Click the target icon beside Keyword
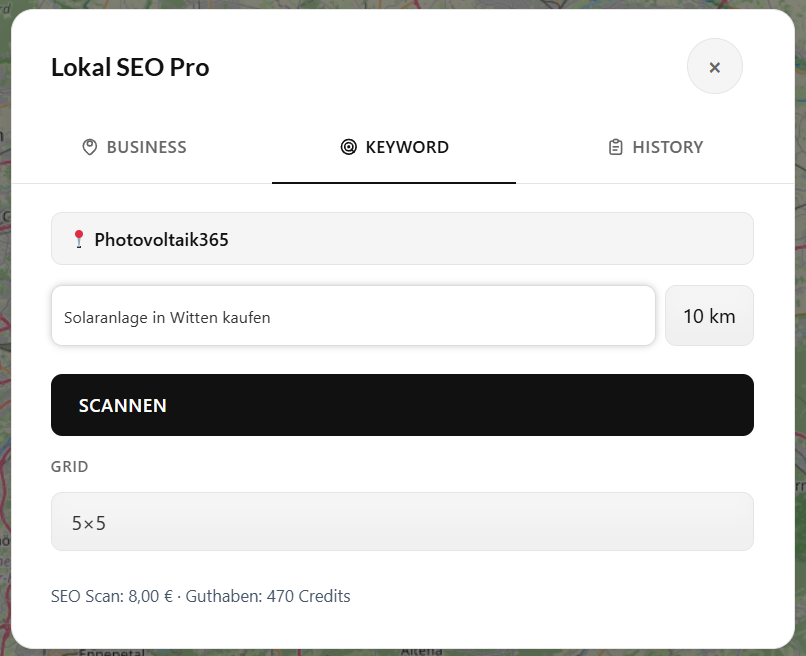Viewport: 806px width, 656px height. point(349,147)
